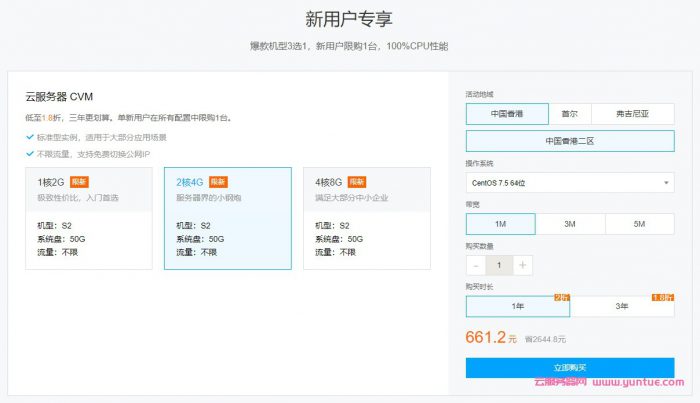
Task: Select 5M bandwidth option
Action: [638, 224]
